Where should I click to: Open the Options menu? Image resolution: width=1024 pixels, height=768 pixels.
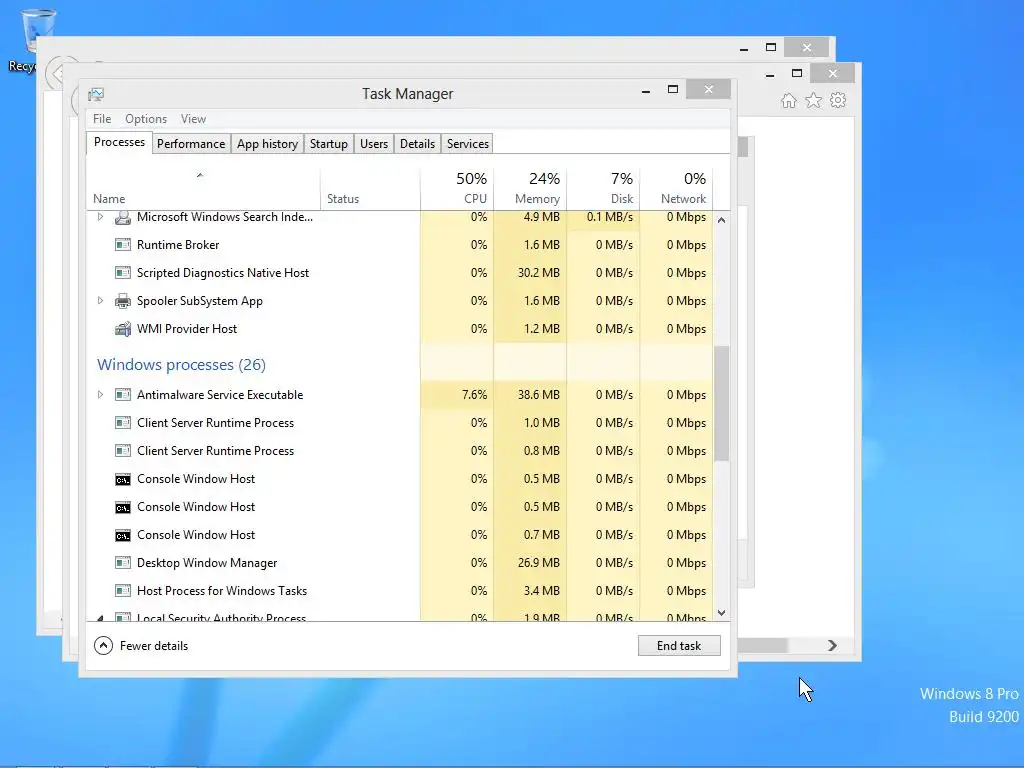(146, 119)
